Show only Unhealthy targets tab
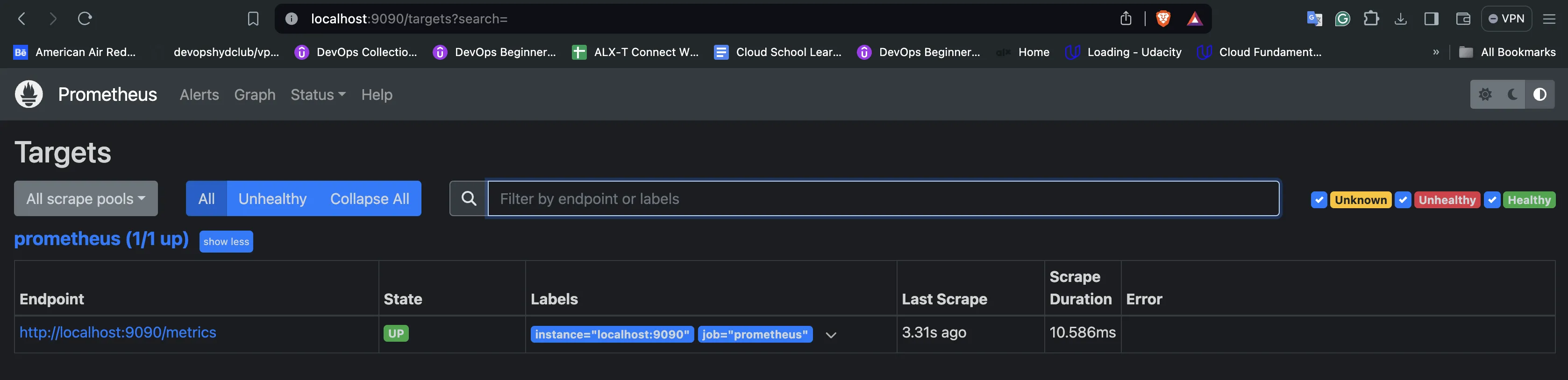The width and height of the screenshot is (1568, 380). pos(273,198)
